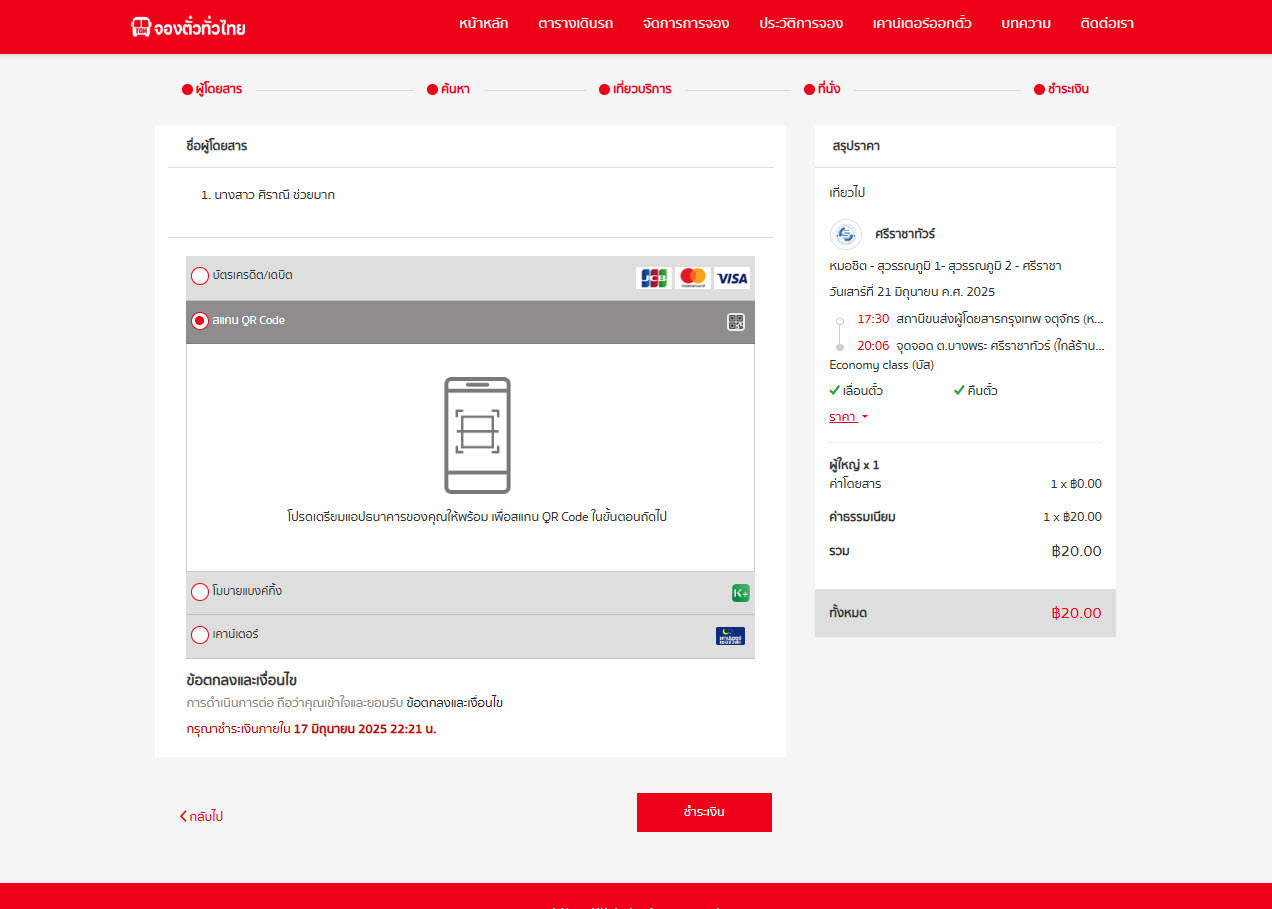Open เคาน์เตอร์ออกตั๋ว menu item

tap(921, 23)
